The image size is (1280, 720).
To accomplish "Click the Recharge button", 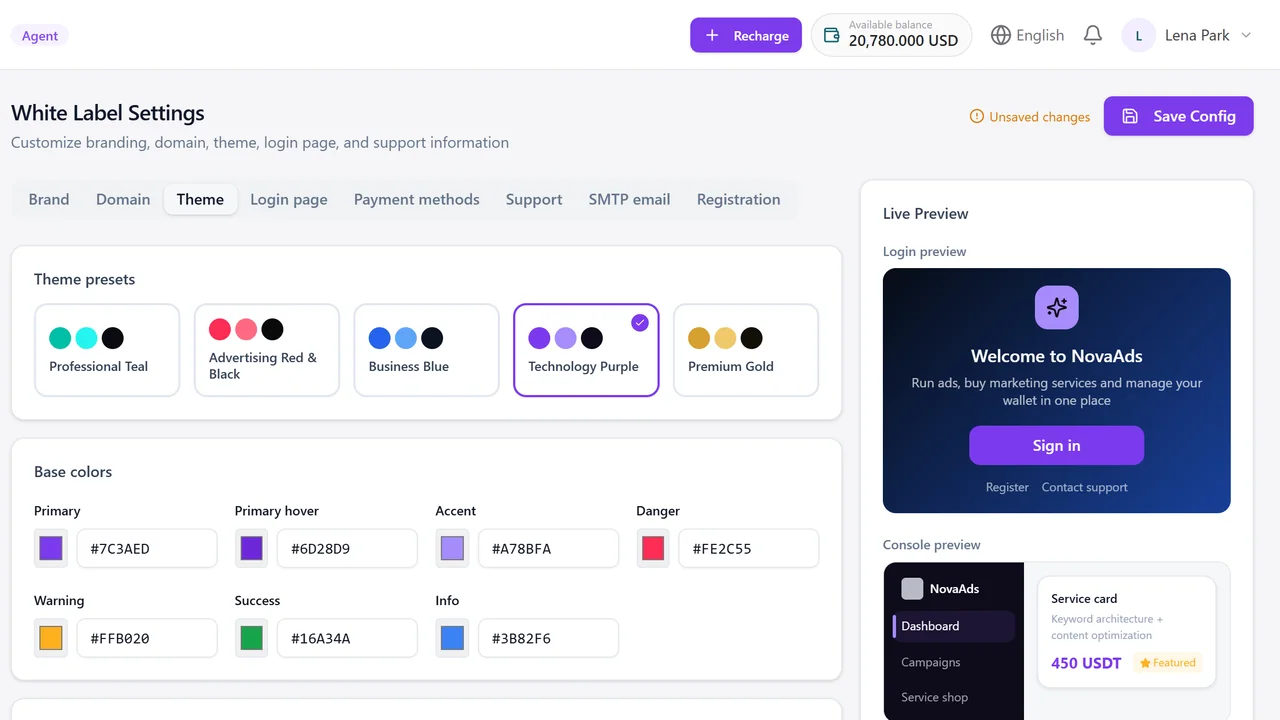I will tap(746, 35).
